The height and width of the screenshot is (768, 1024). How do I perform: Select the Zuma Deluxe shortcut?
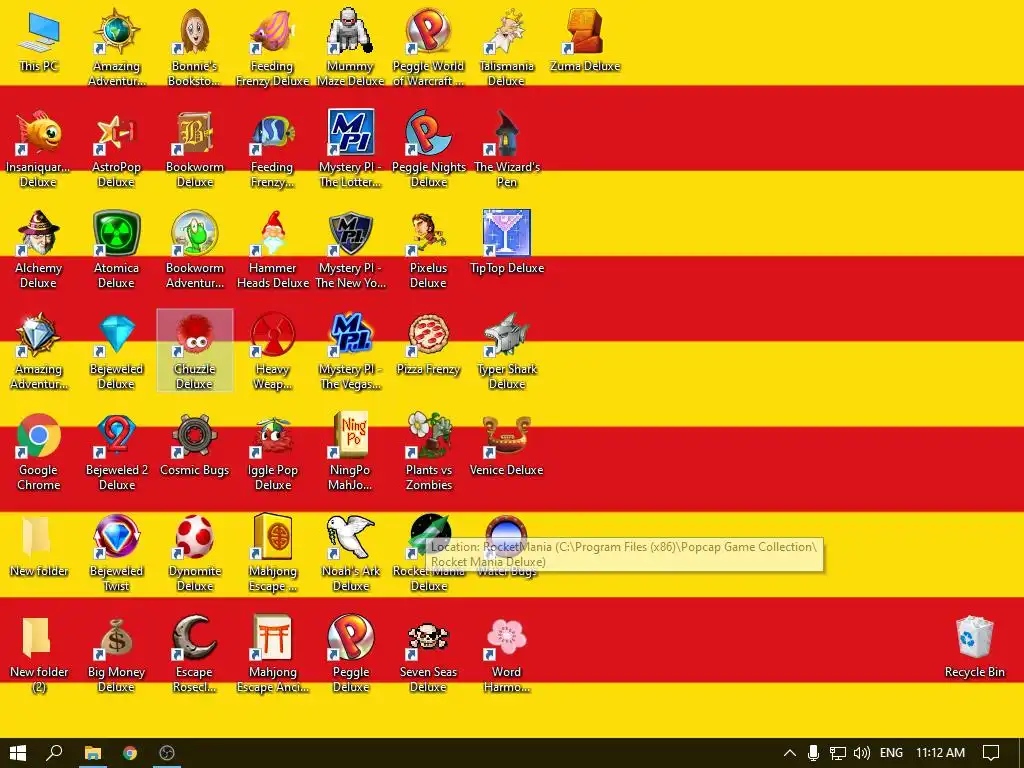pyautogui.click(x=584, y=40)
